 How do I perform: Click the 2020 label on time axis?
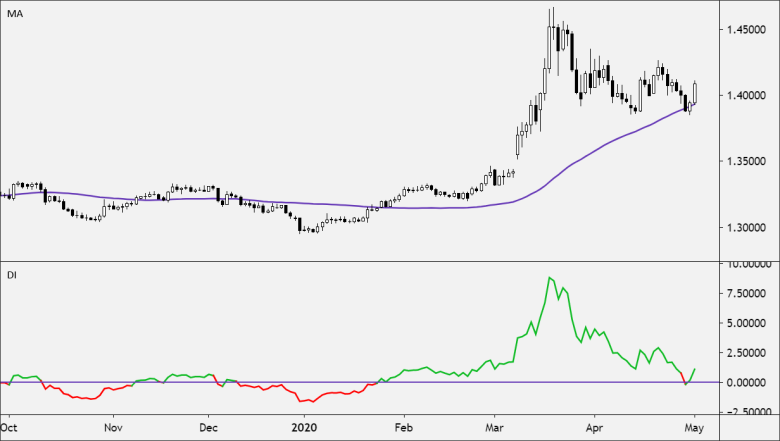(x=303, y=428)
